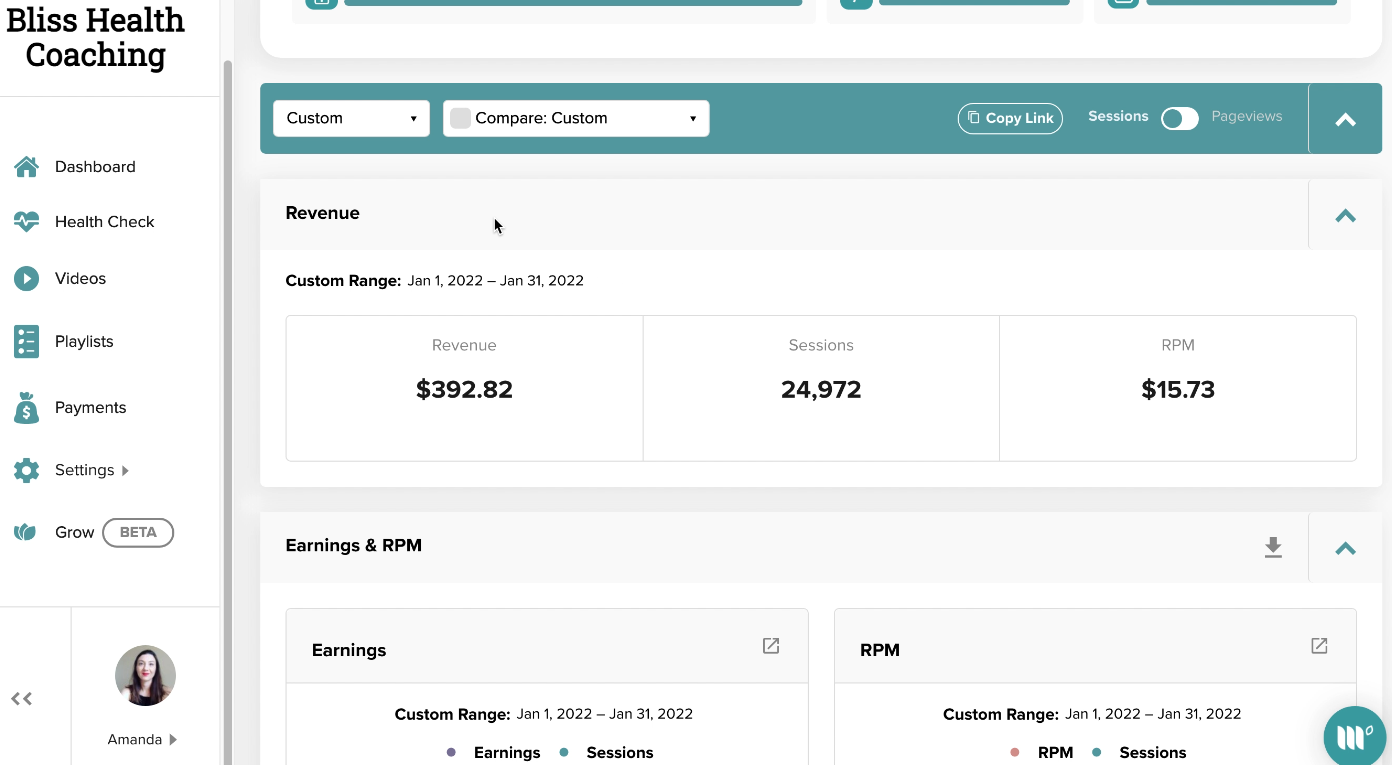Click the Payments money bag icon

pos(26,407)
